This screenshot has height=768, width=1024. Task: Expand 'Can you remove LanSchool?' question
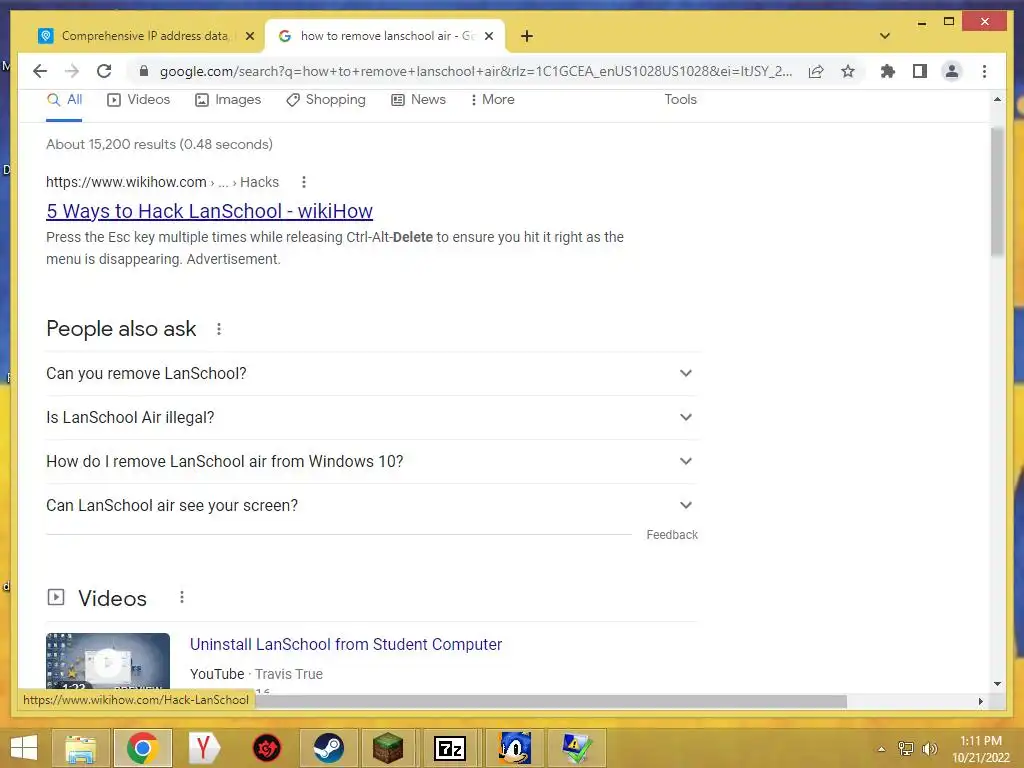click(371, 374)
